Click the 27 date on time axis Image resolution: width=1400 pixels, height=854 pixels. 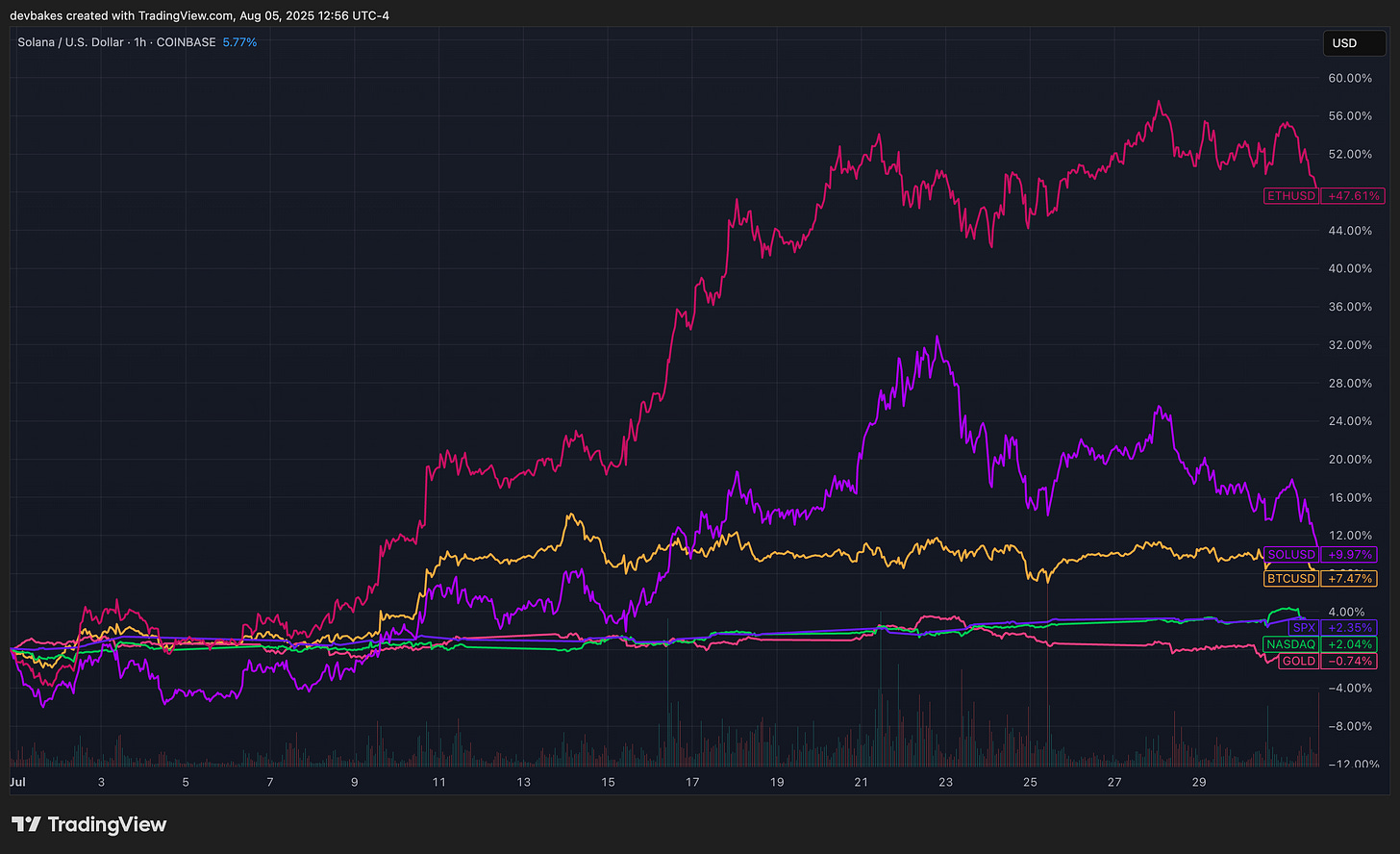coord(1114,782)
